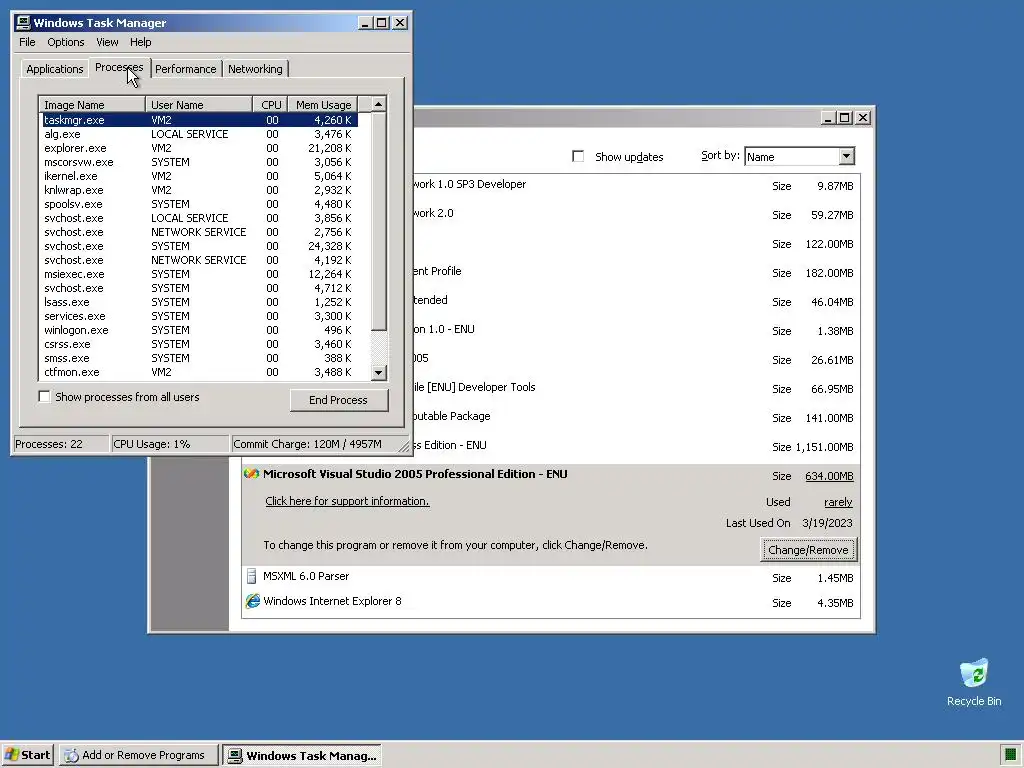This screenshot has width=1024, height=768.
Task: Select the knlwrap.exe process
Action: [x=199, y=190]
